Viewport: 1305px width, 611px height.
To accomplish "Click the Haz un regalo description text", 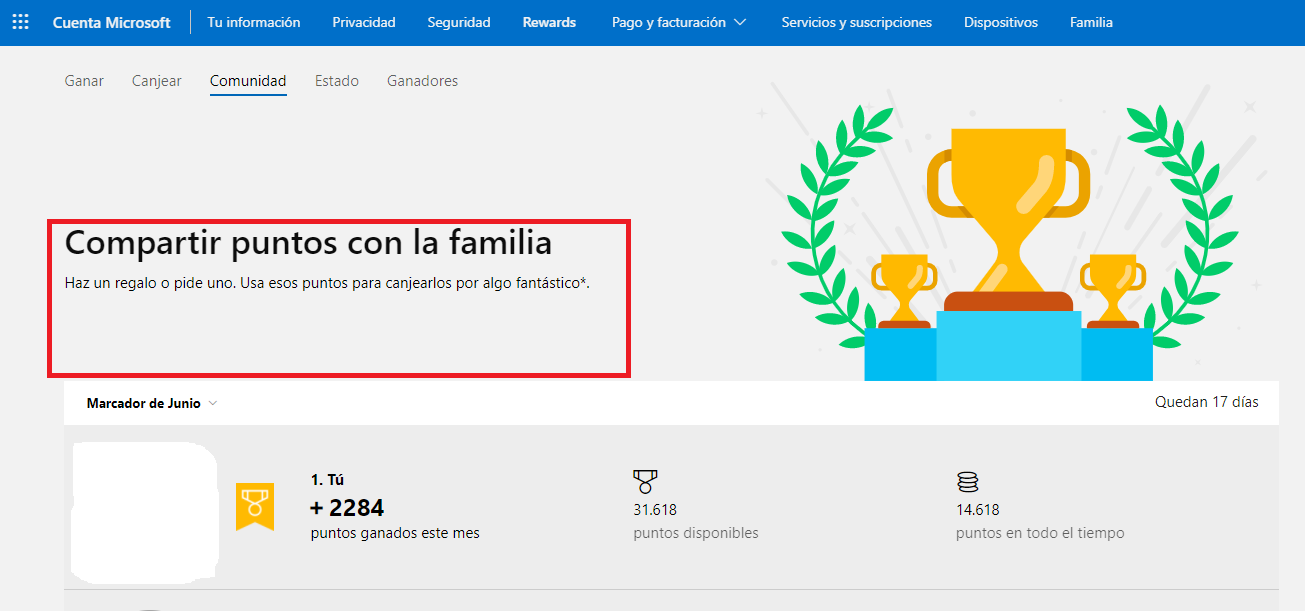I will pyautogui.click(x=327, y=283).
